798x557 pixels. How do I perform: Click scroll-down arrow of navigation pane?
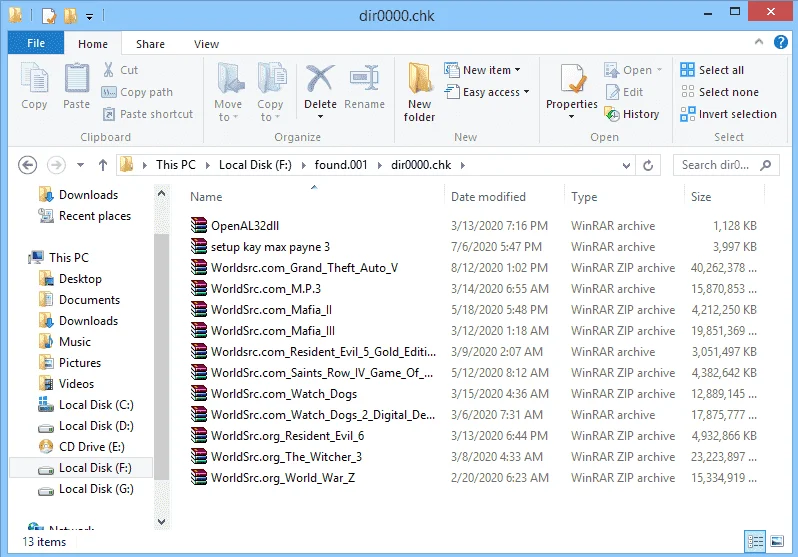click(161, 521)
